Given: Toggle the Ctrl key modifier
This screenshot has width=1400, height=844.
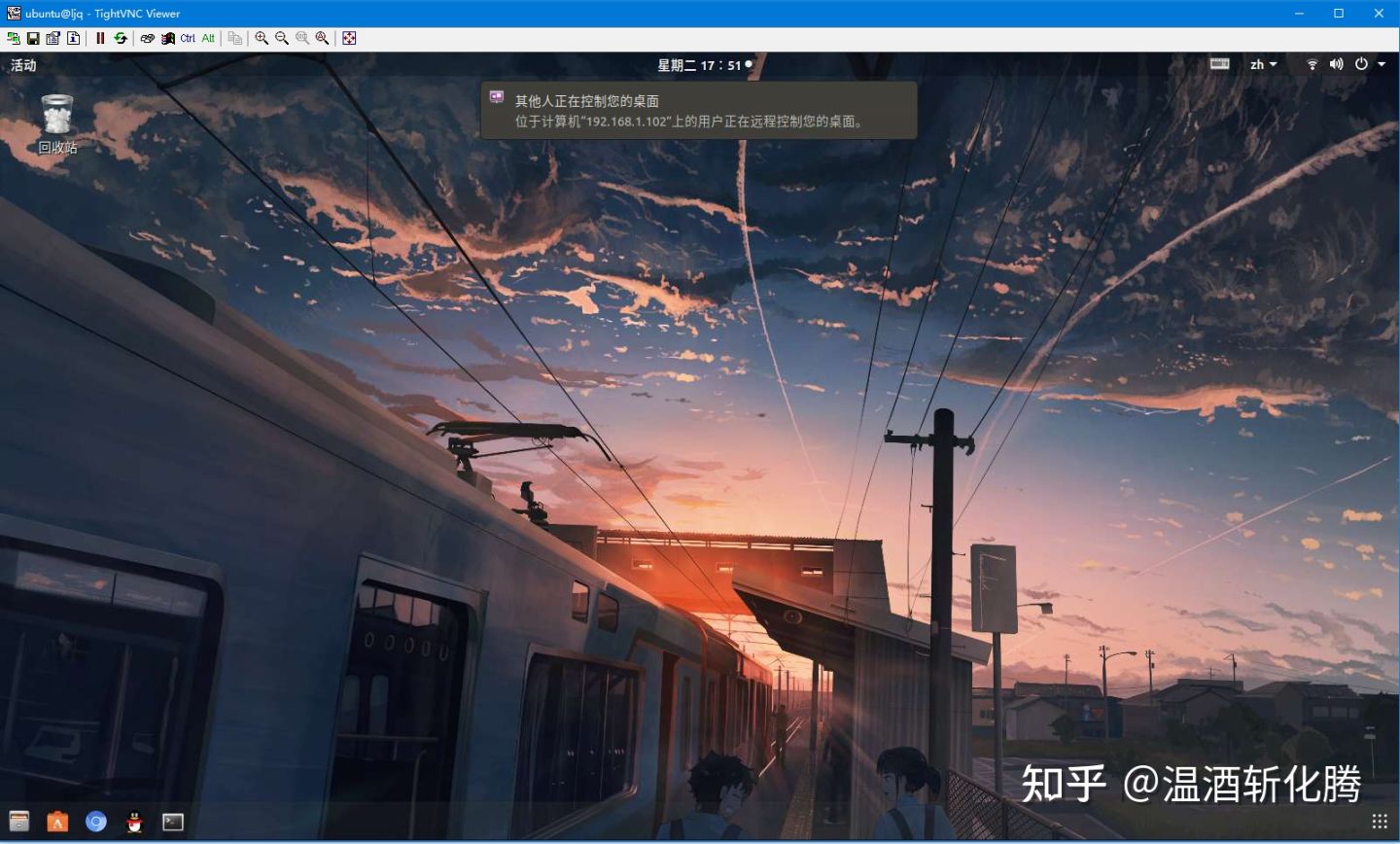Looking at the screenshot, I should (188, 38).
